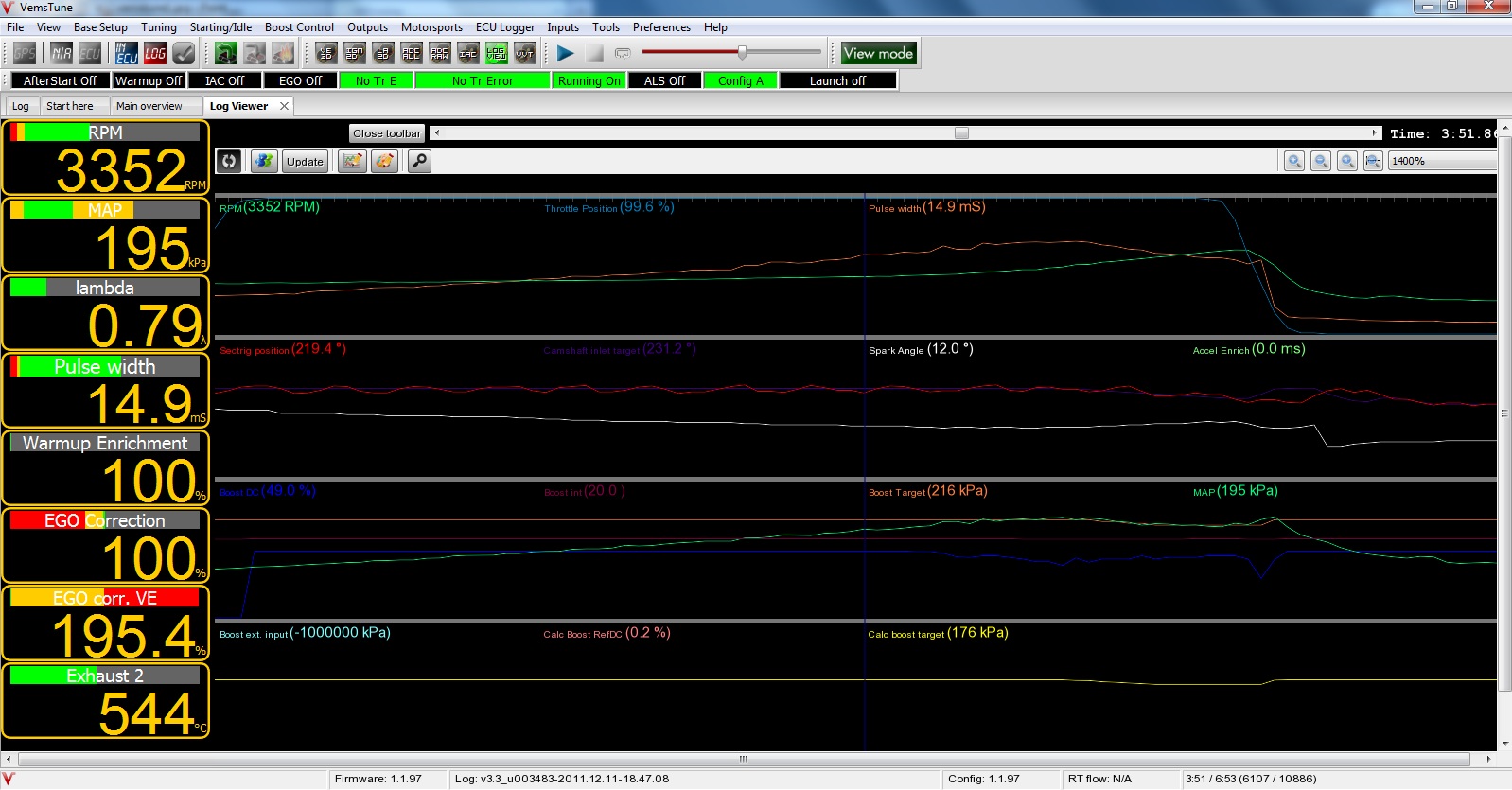Click the Update button
The width and height of the screenshot is (1512, 790).
pyautogui.click(x=305, y=162)
